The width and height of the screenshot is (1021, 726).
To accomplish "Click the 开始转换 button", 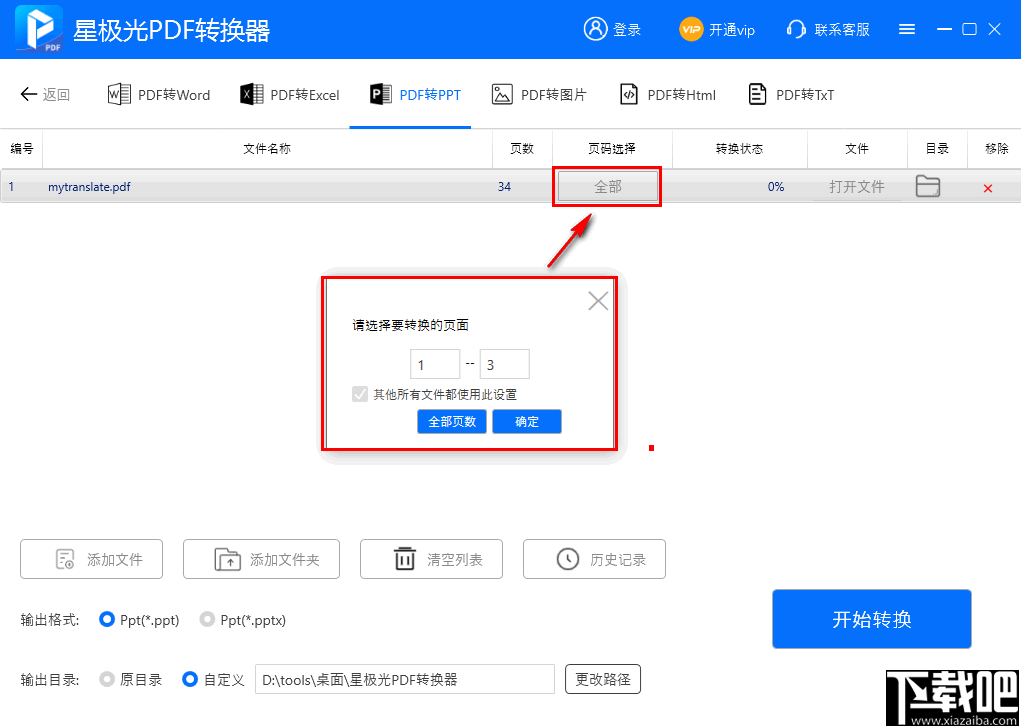I will pos(871,618).
